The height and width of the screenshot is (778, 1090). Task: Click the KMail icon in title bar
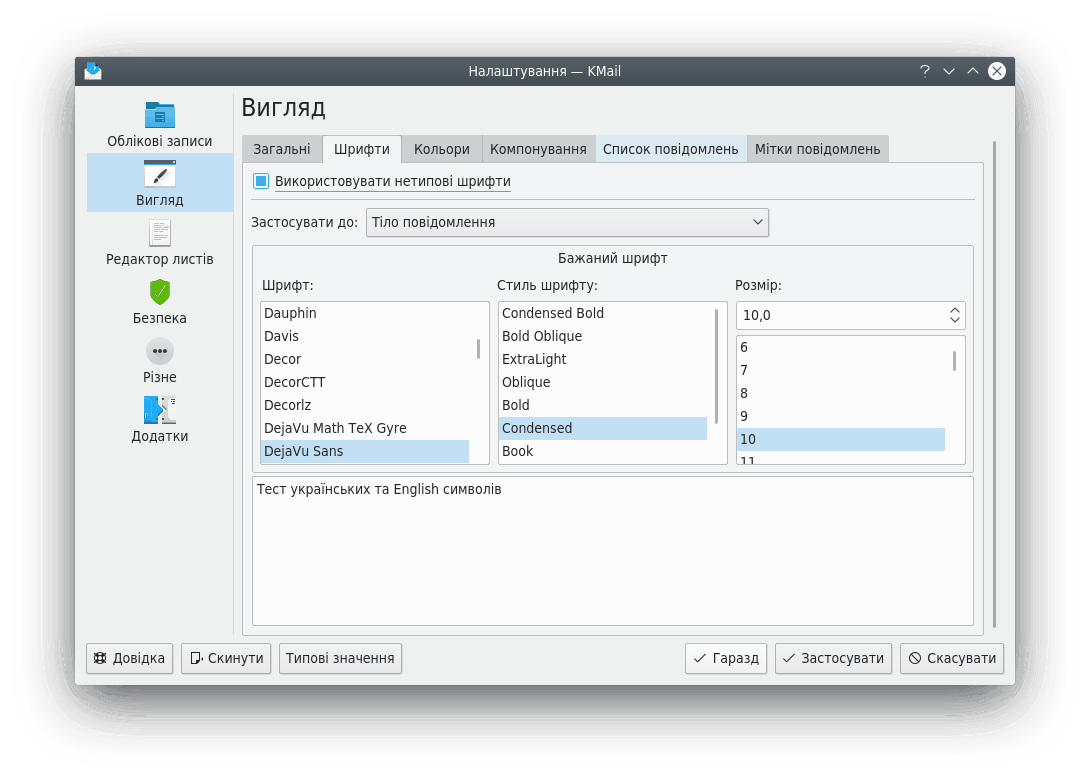93,71
